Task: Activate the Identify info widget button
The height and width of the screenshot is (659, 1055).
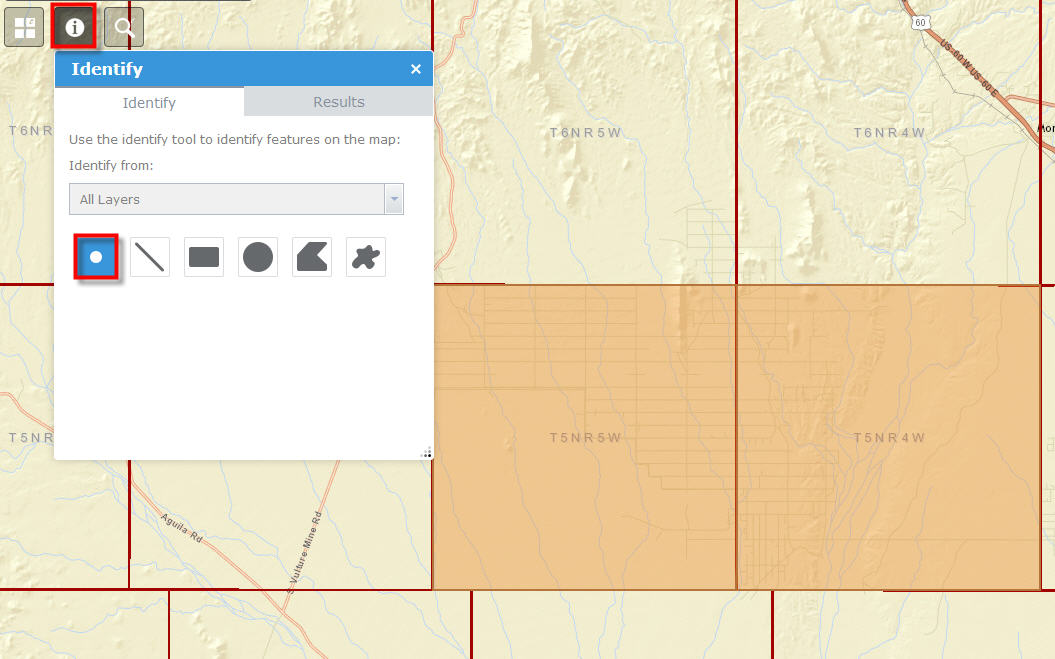Action: pos(74,27)
